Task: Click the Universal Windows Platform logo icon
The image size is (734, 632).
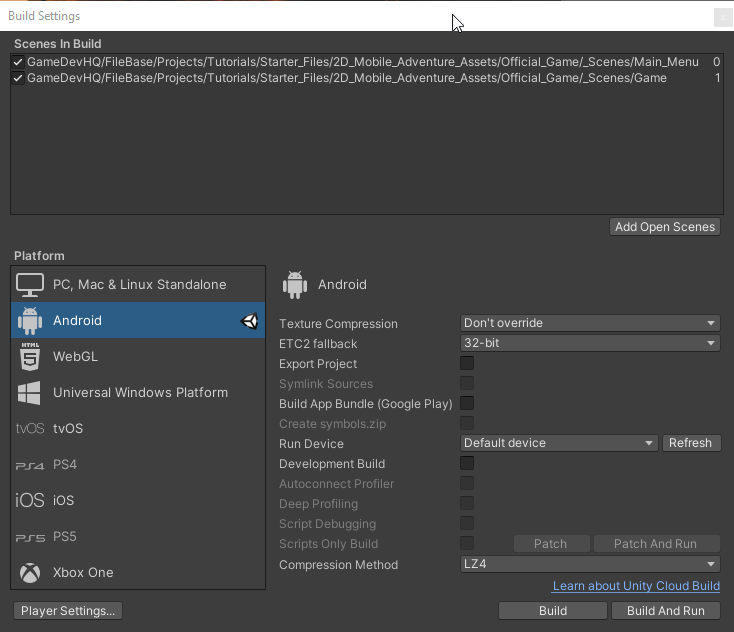Action: click(29, 393)
